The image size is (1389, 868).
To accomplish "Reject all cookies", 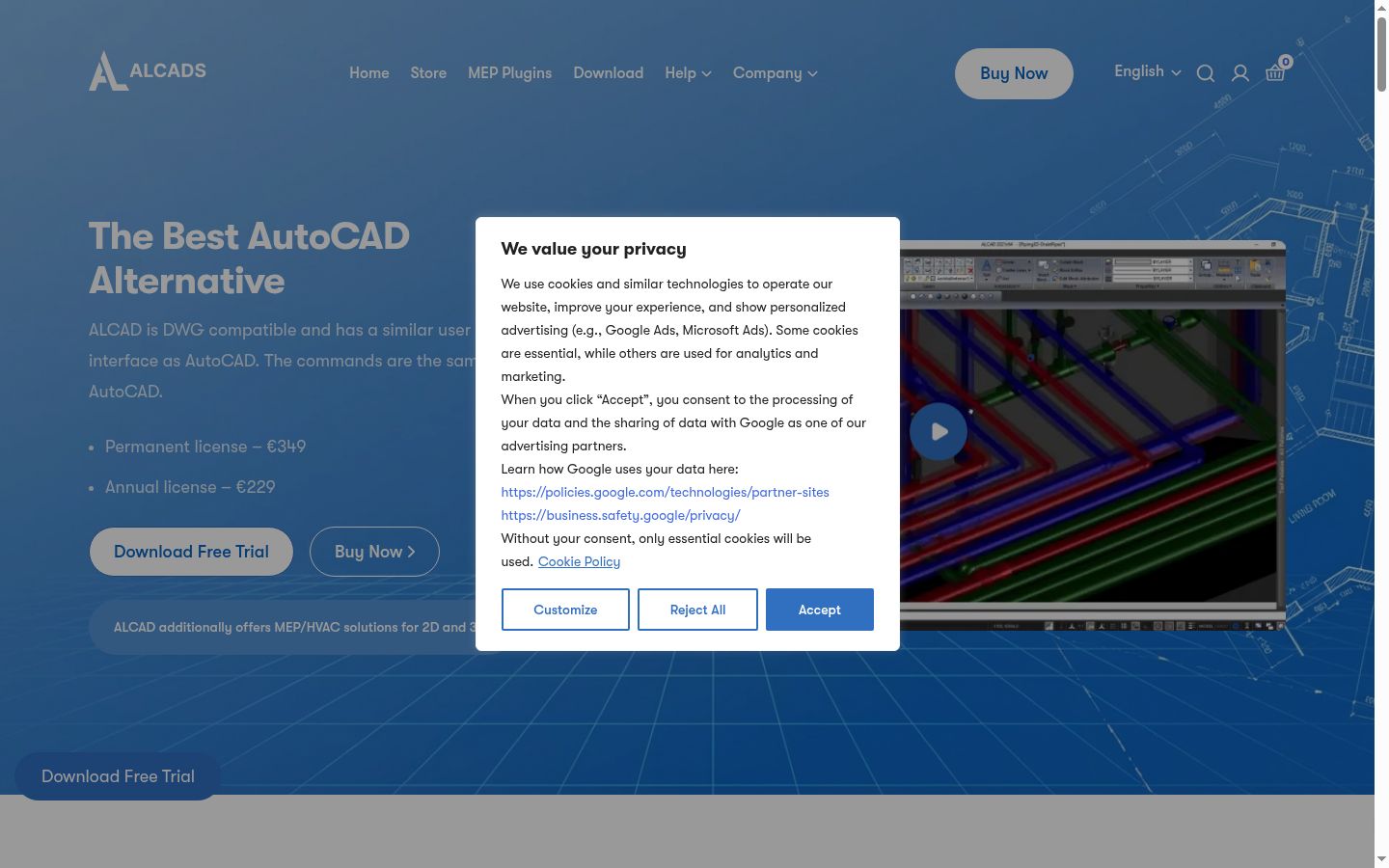I will [697, 610].
